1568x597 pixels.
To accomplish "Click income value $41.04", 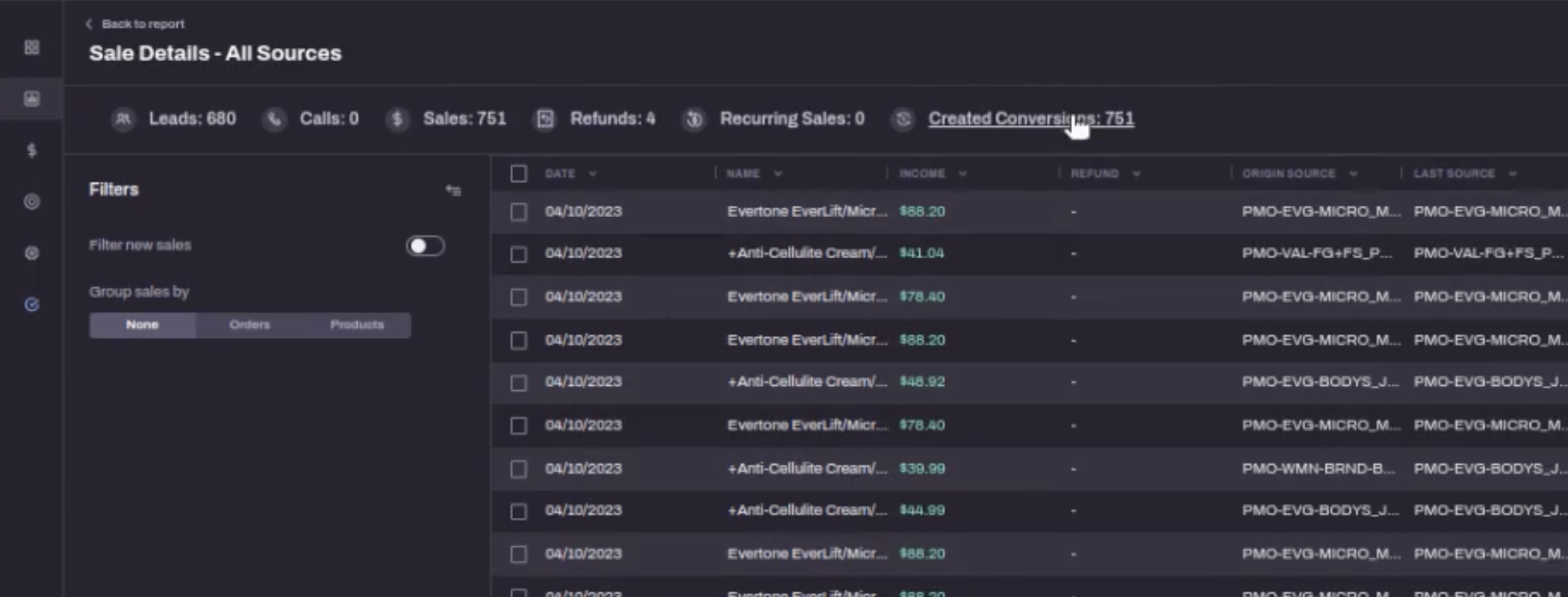I will click(922, 253).
